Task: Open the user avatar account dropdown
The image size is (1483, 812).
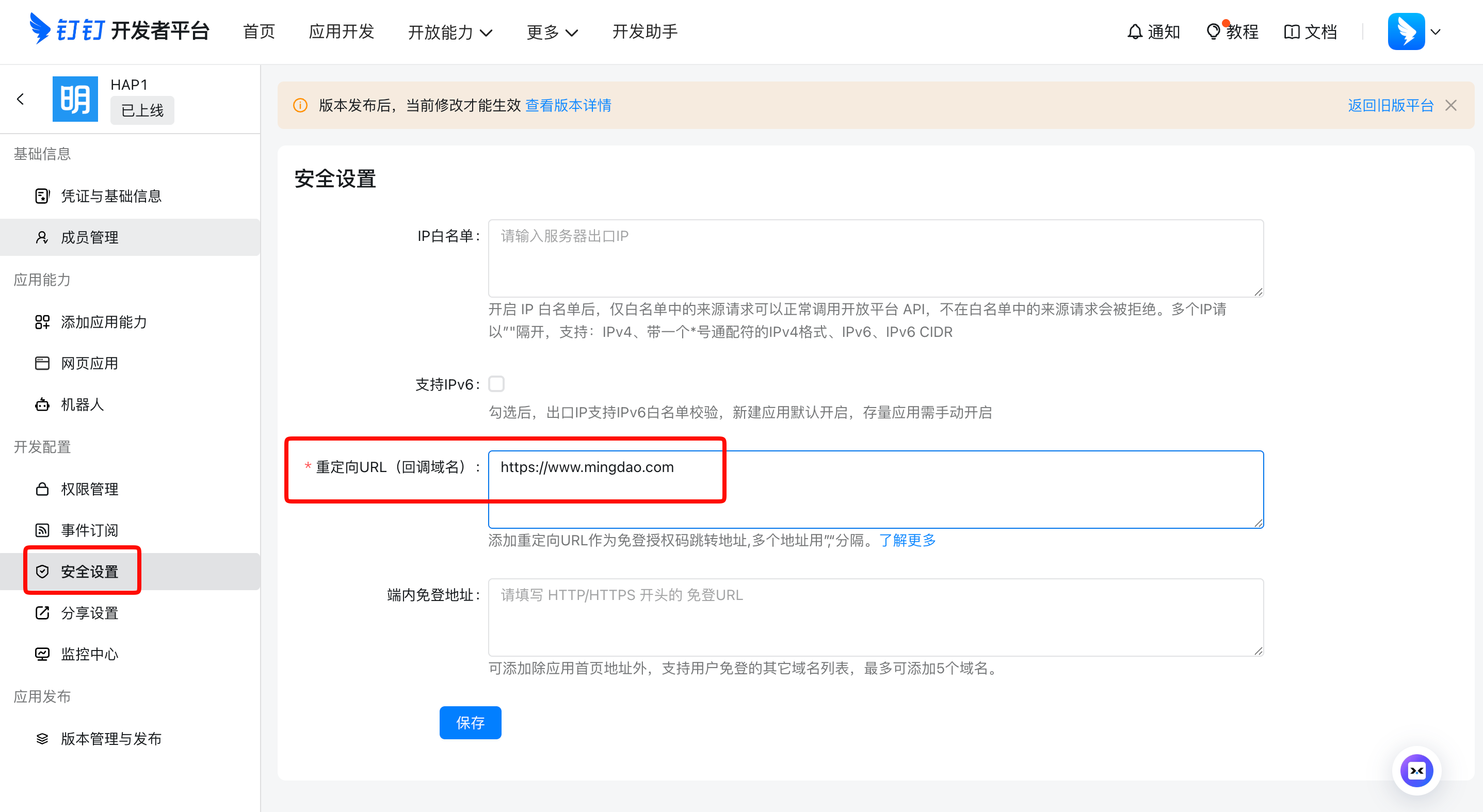Action: tap(1414, 31)
